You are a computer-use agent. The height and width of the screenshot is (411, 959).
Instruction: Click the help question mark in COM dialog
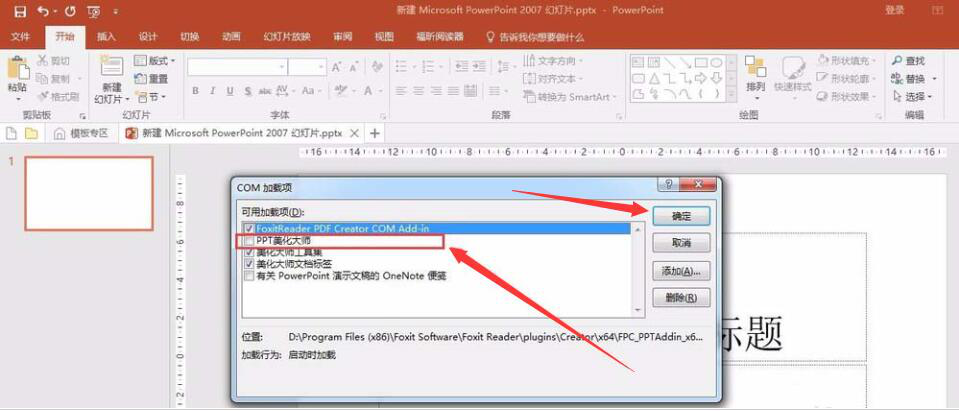tap(666, 184)
